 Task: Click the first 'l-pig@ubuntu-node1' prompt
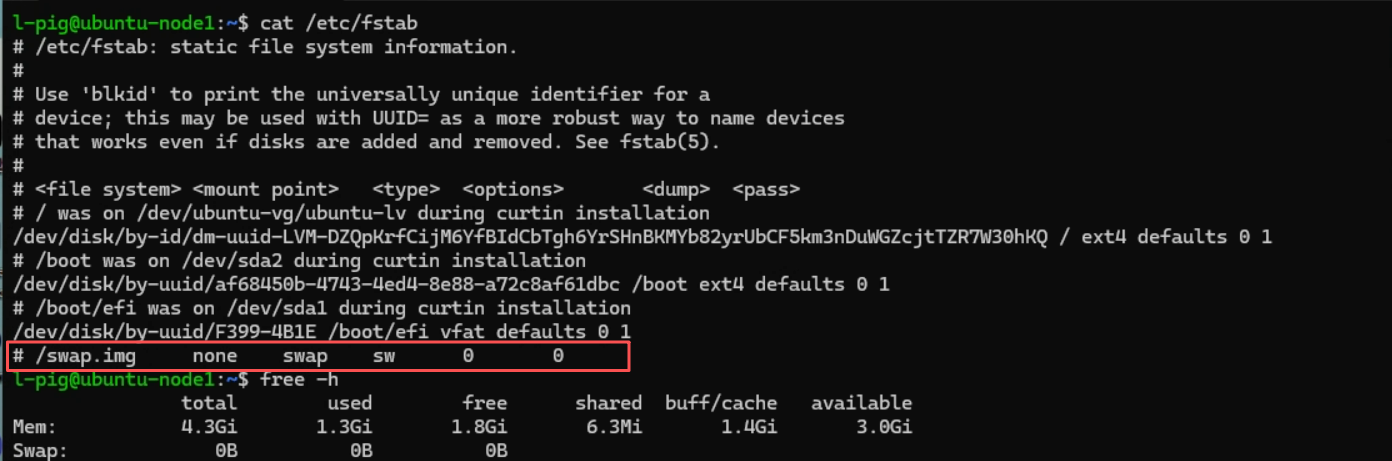click(114, 22)
